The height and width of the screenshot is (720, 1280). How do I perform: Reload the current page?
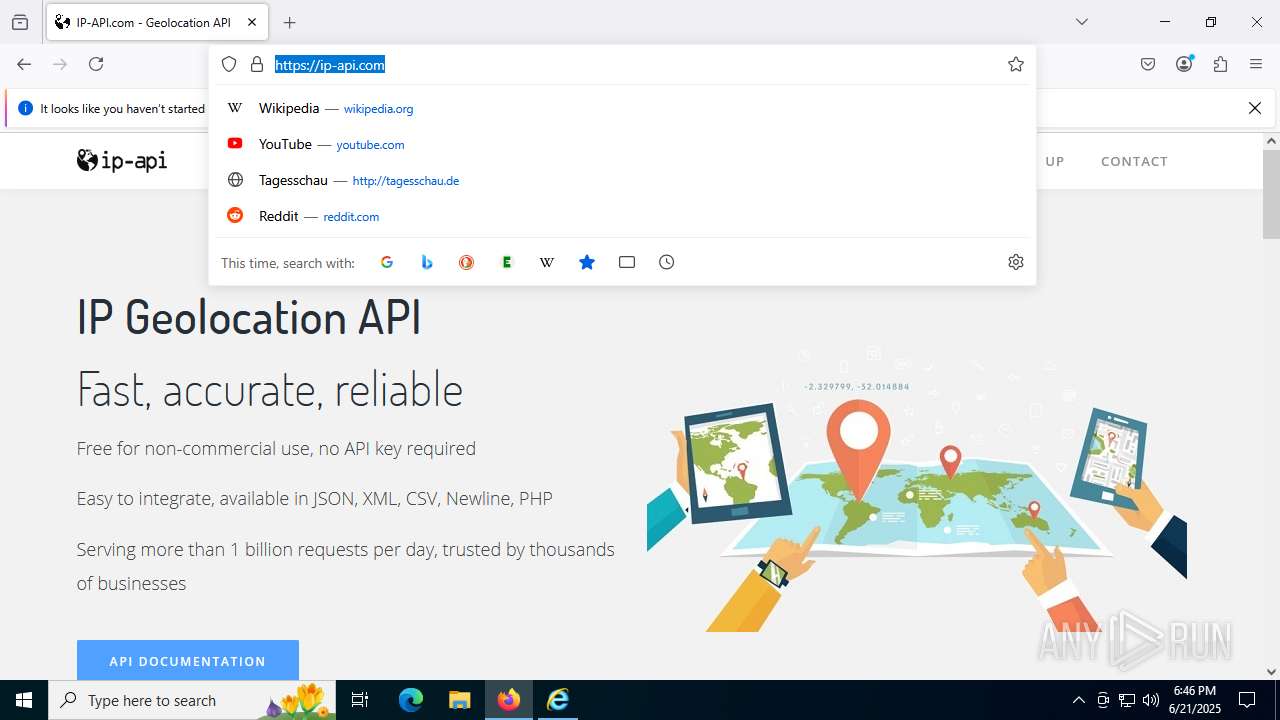point(96,64)
